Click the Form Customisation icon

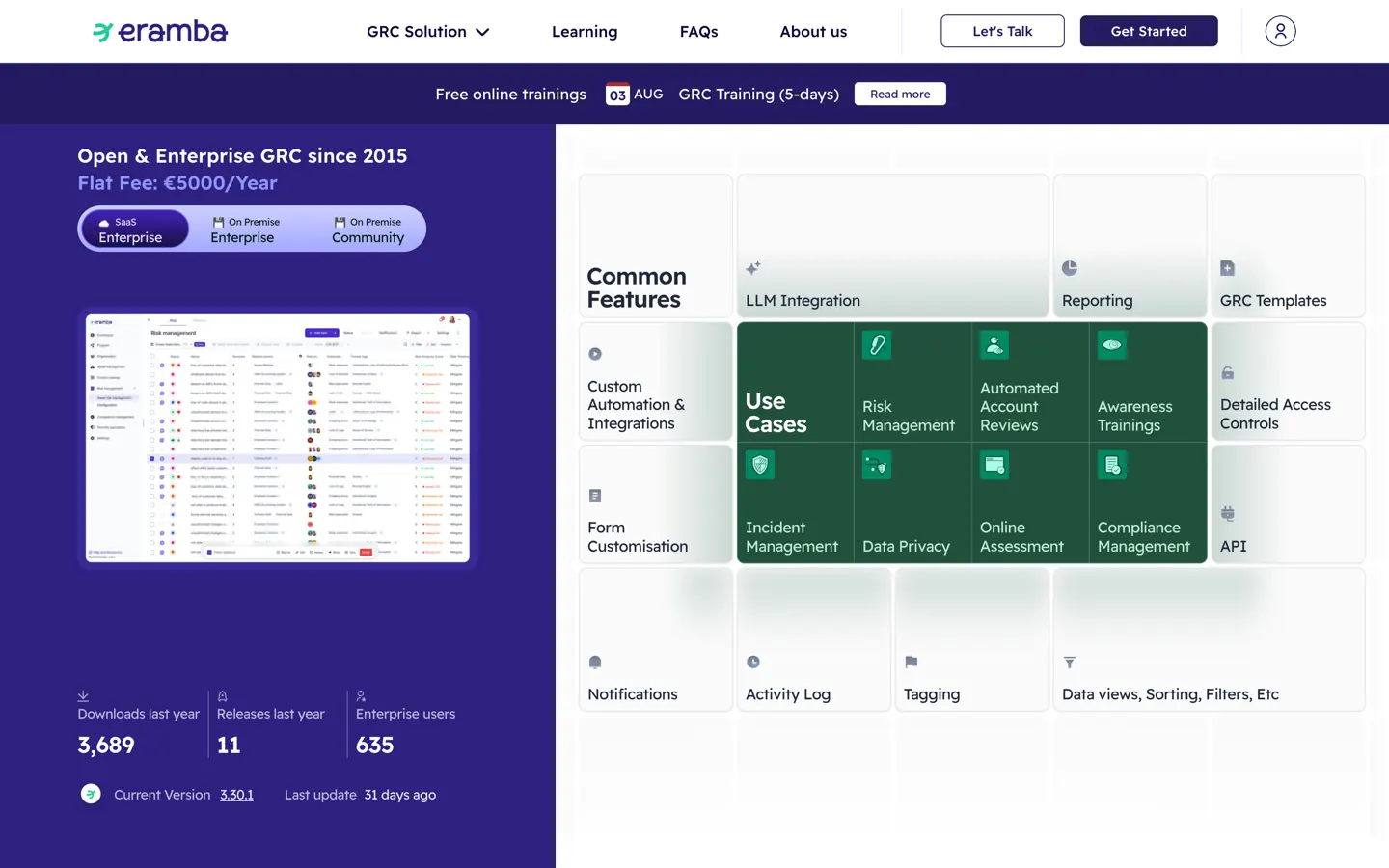tap(595, 496)
